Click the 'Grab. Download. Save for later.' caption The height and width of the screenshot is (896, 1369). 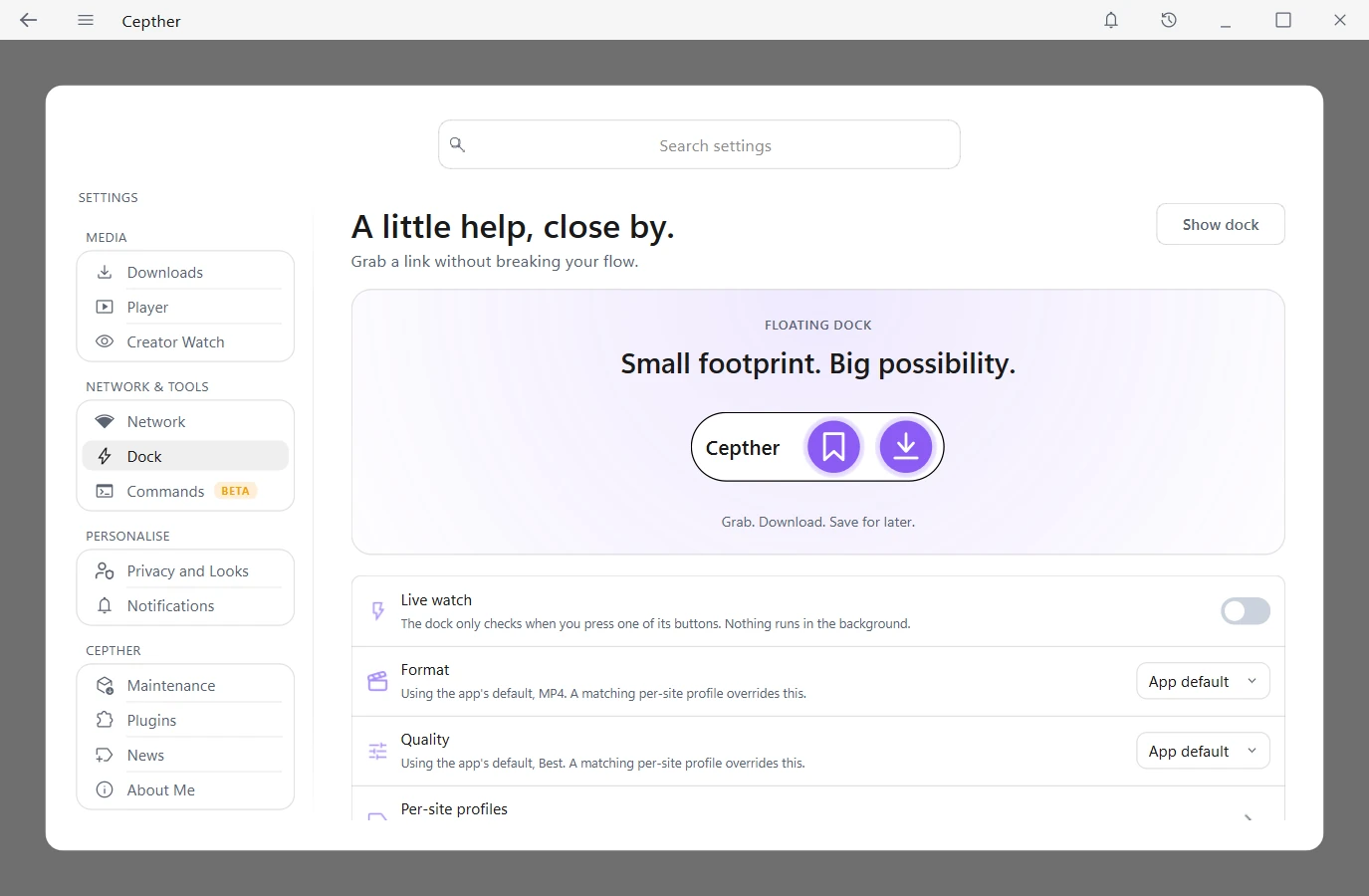(x=818, y=522)
